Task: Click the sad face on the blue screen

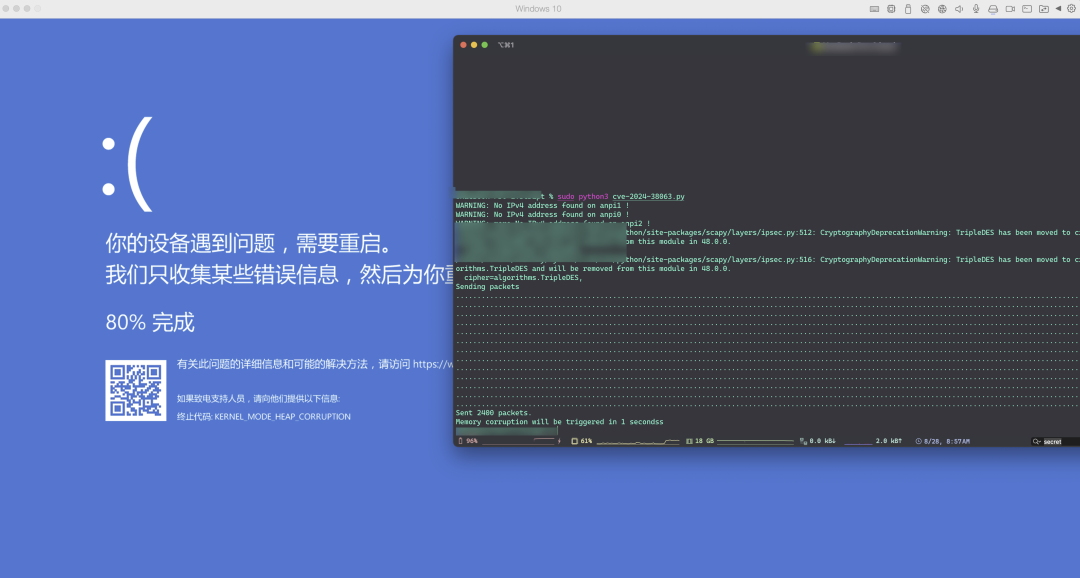Action: point(127,164)
